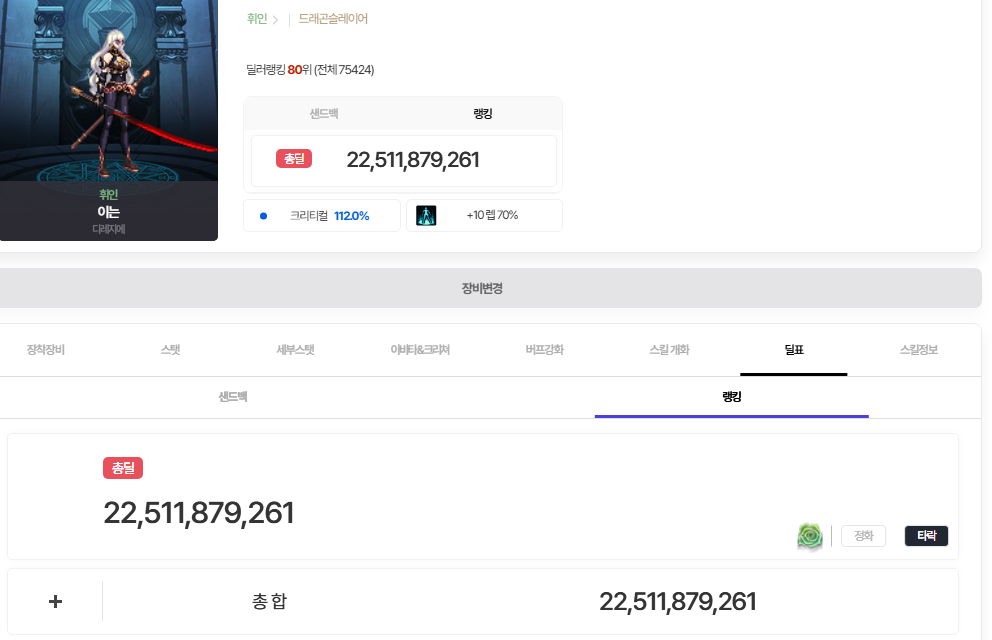
Task: Click the blue dot next to 크리티컬
Action: (x=263, y=216)
